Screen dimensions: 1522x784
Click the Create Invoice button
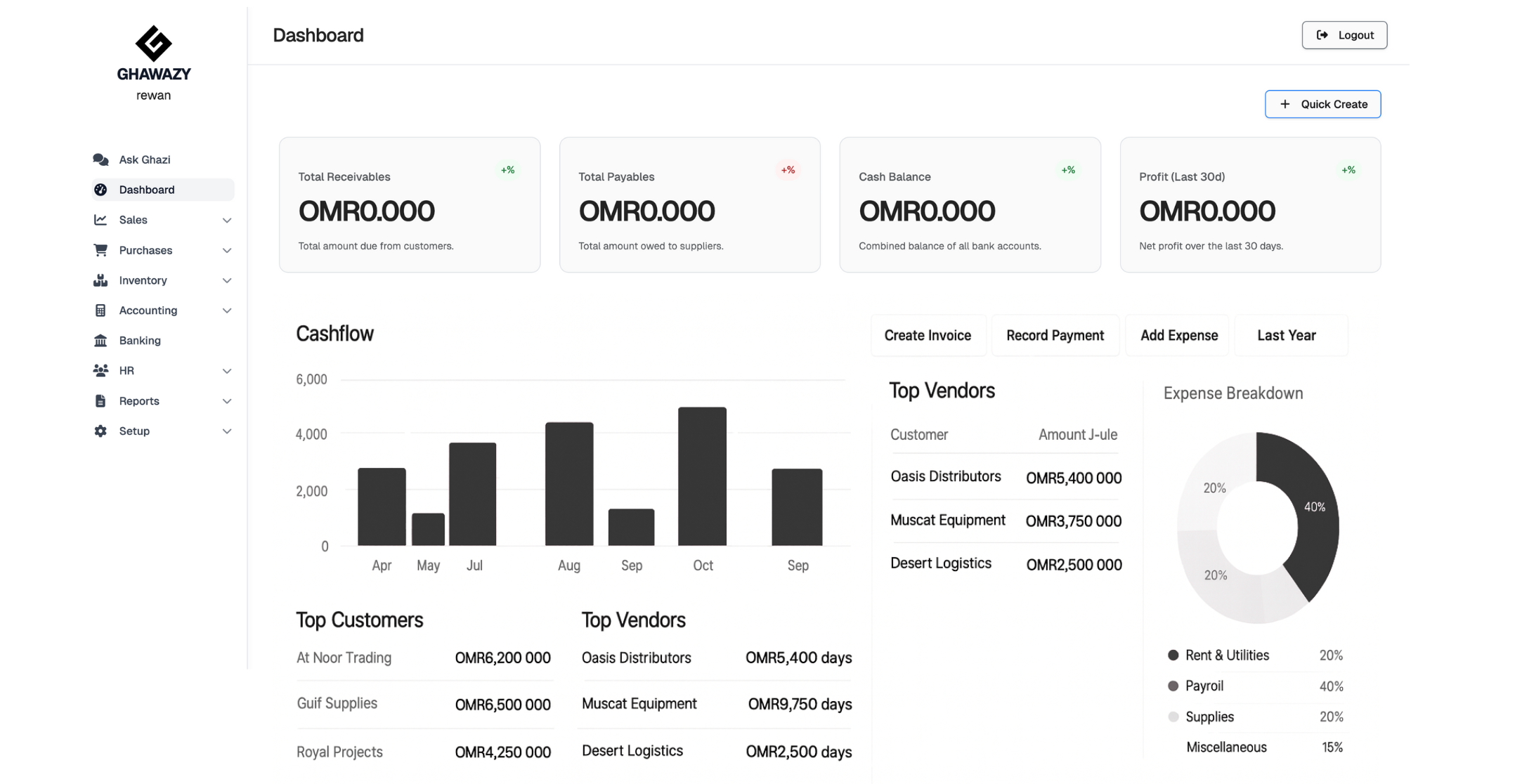pyautogui.click(x=928, y=335)
